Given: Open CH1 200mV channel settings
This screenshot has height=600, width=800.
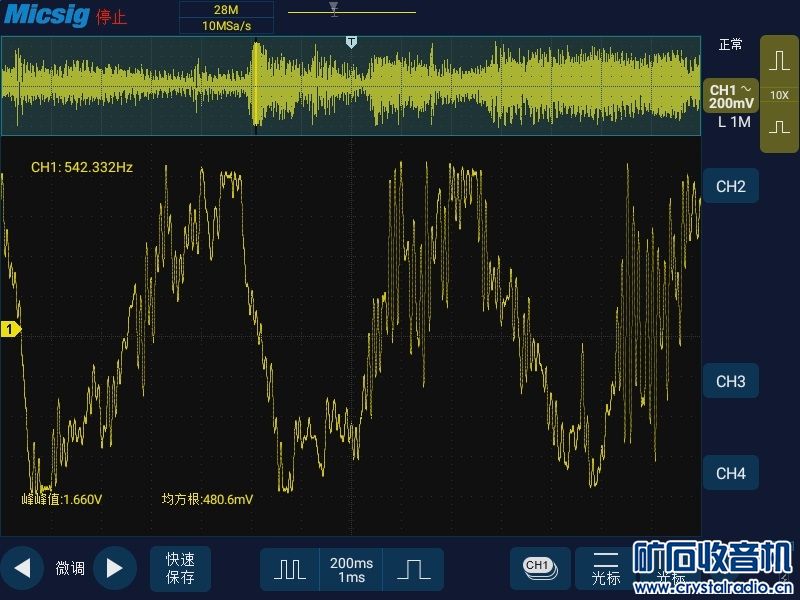Looking at the screenshot, I should [731, 96].
